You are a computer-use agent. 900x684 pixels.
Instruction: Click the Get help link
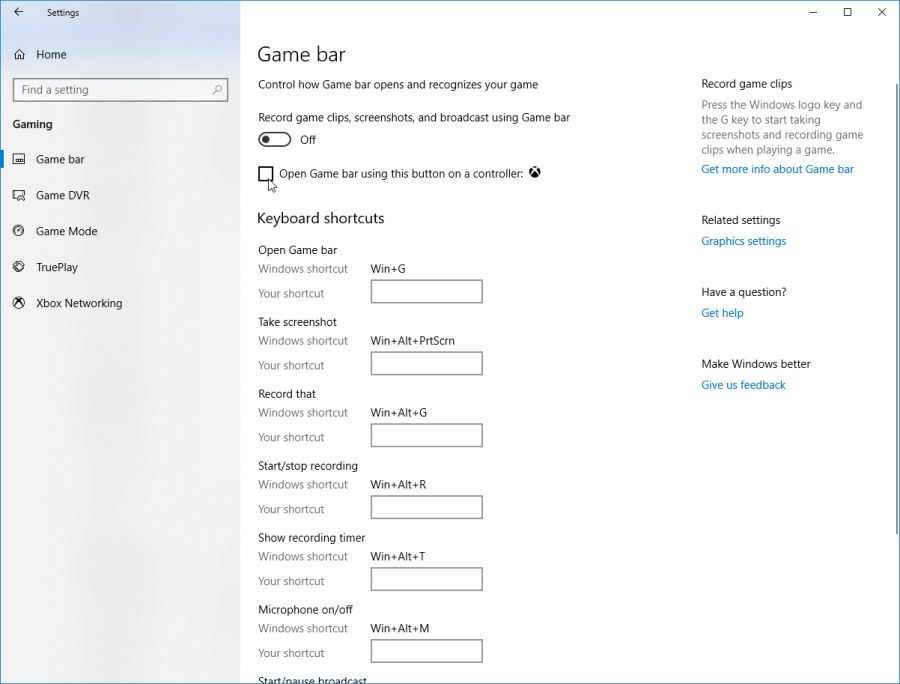click(722, 313)
